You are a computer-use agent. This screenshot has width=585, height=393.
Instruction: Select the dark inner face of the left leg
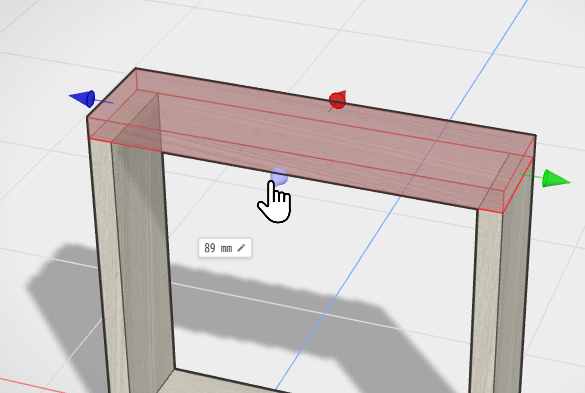point(144,261)
